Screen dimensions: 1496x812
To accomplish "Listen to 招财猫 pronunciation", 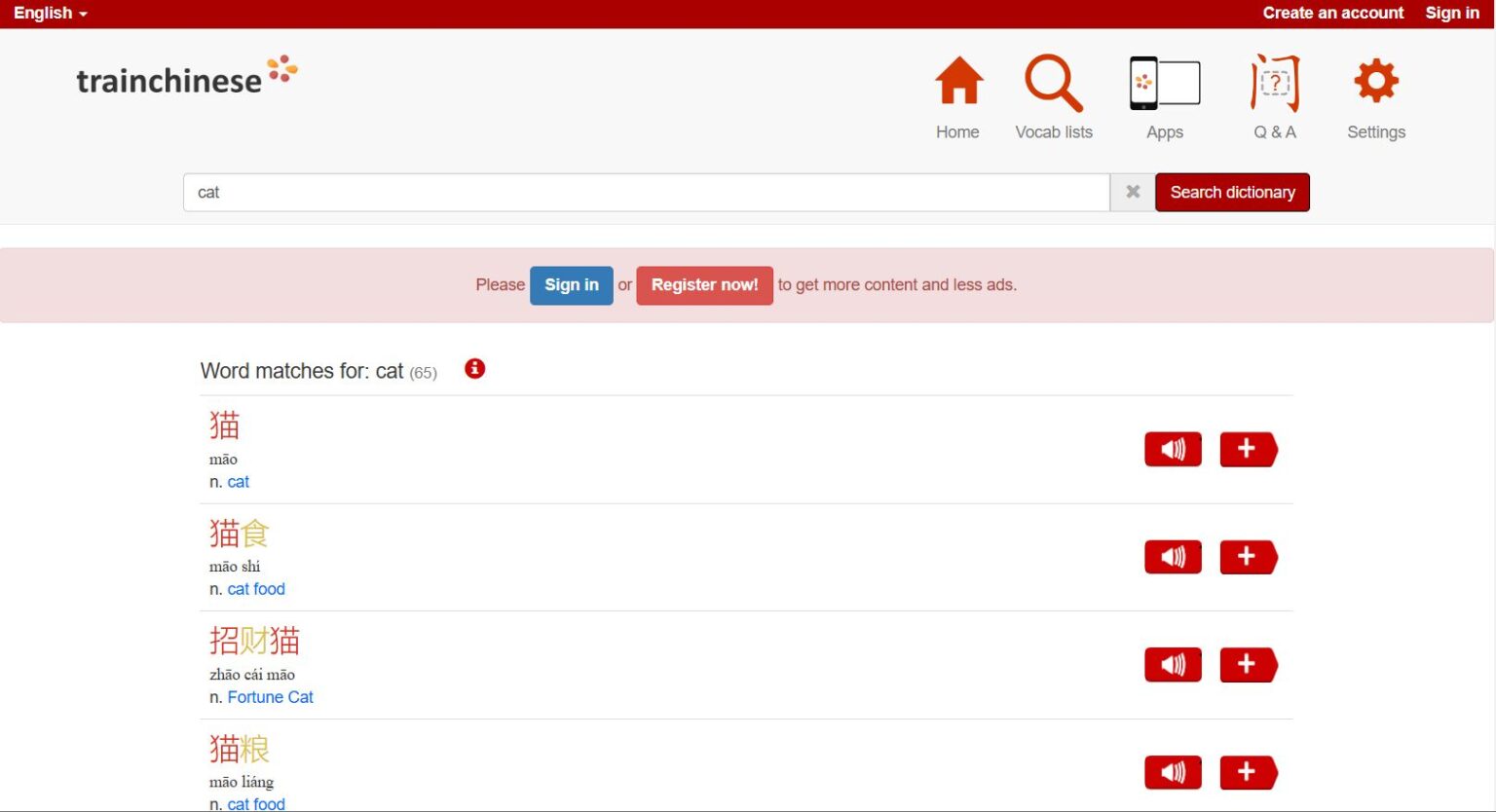I will tap(1173, 665).
